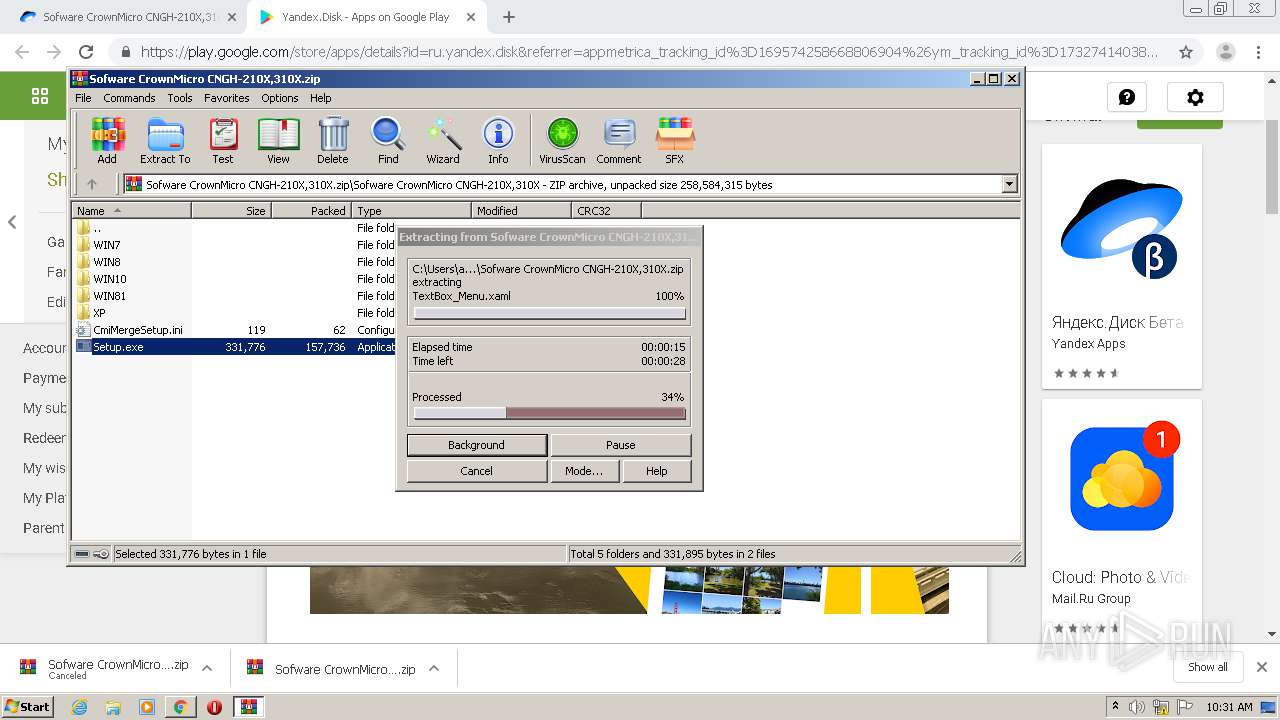Image resolution: width=1280 pixels, height=720 pixels.
Task: Reload the browser page
Action: (x=86, y=52)
